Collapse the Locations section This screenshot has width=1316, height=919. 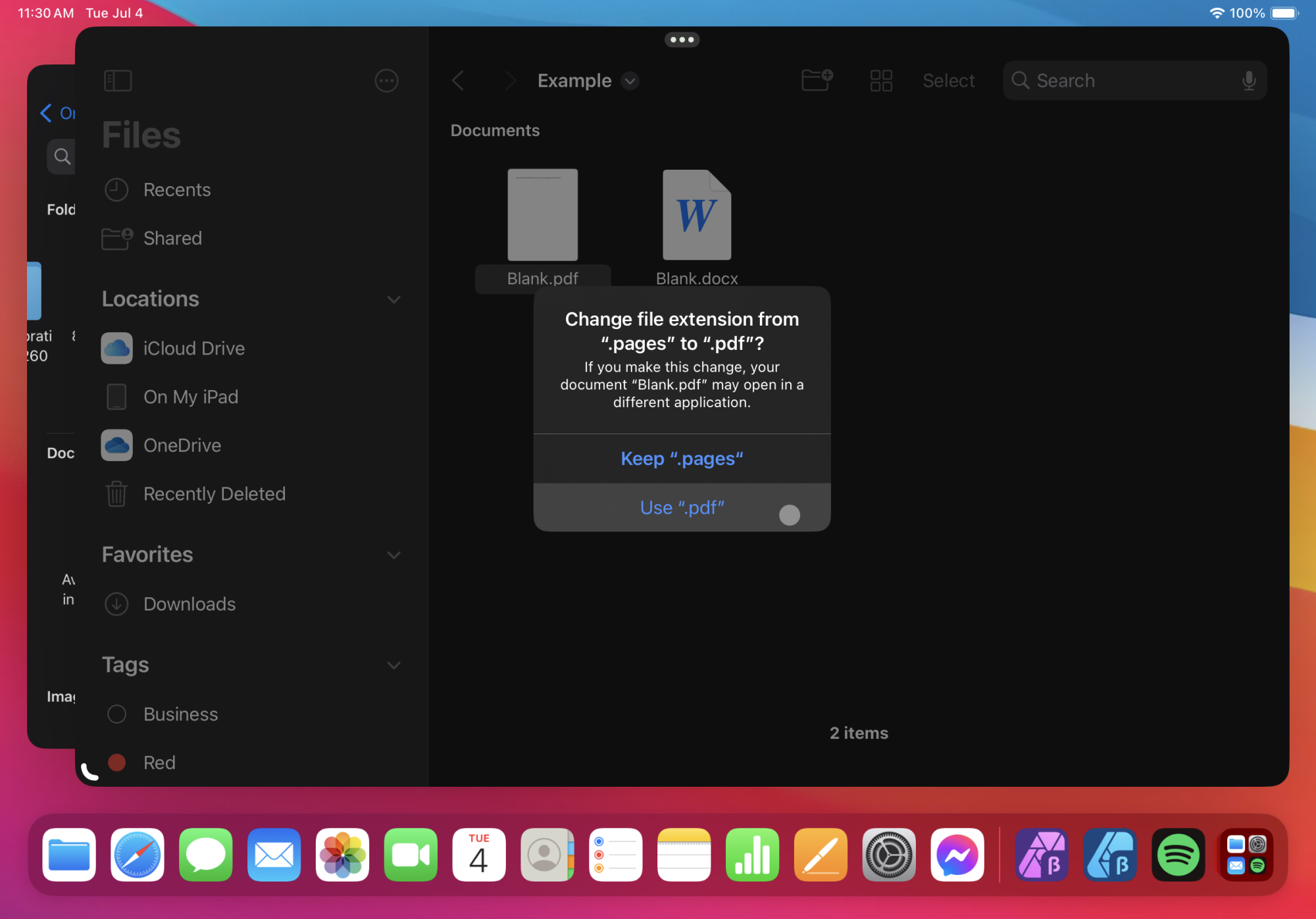393,299
